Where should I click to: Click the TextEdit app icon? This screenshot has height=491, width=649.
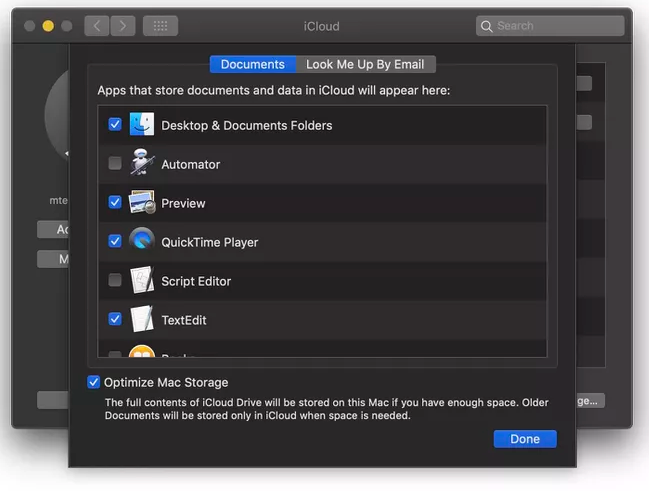(142, 319)
